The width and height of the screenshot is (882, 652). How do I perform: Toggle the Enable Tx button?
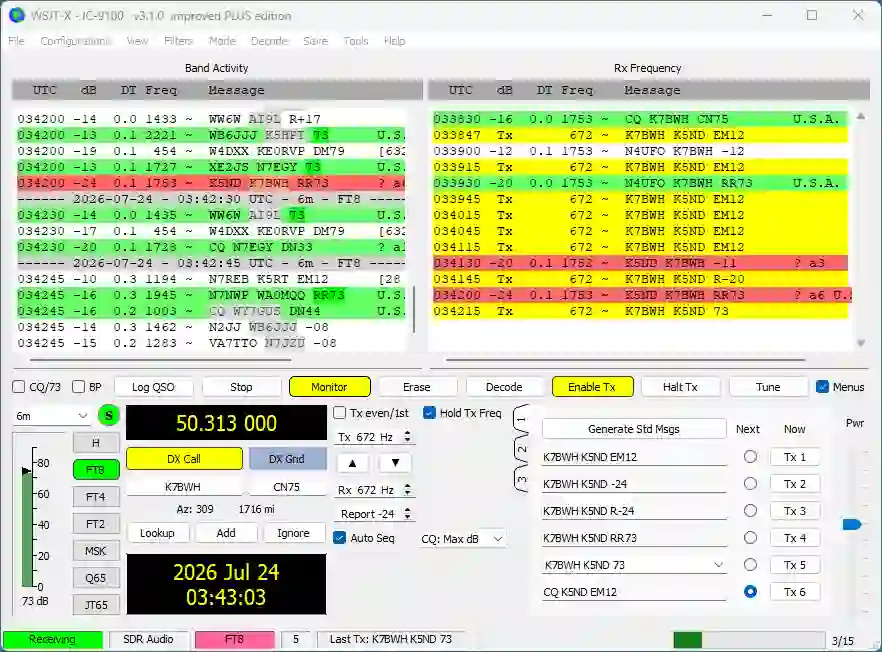pyautogui.click(x=592, y=387)
